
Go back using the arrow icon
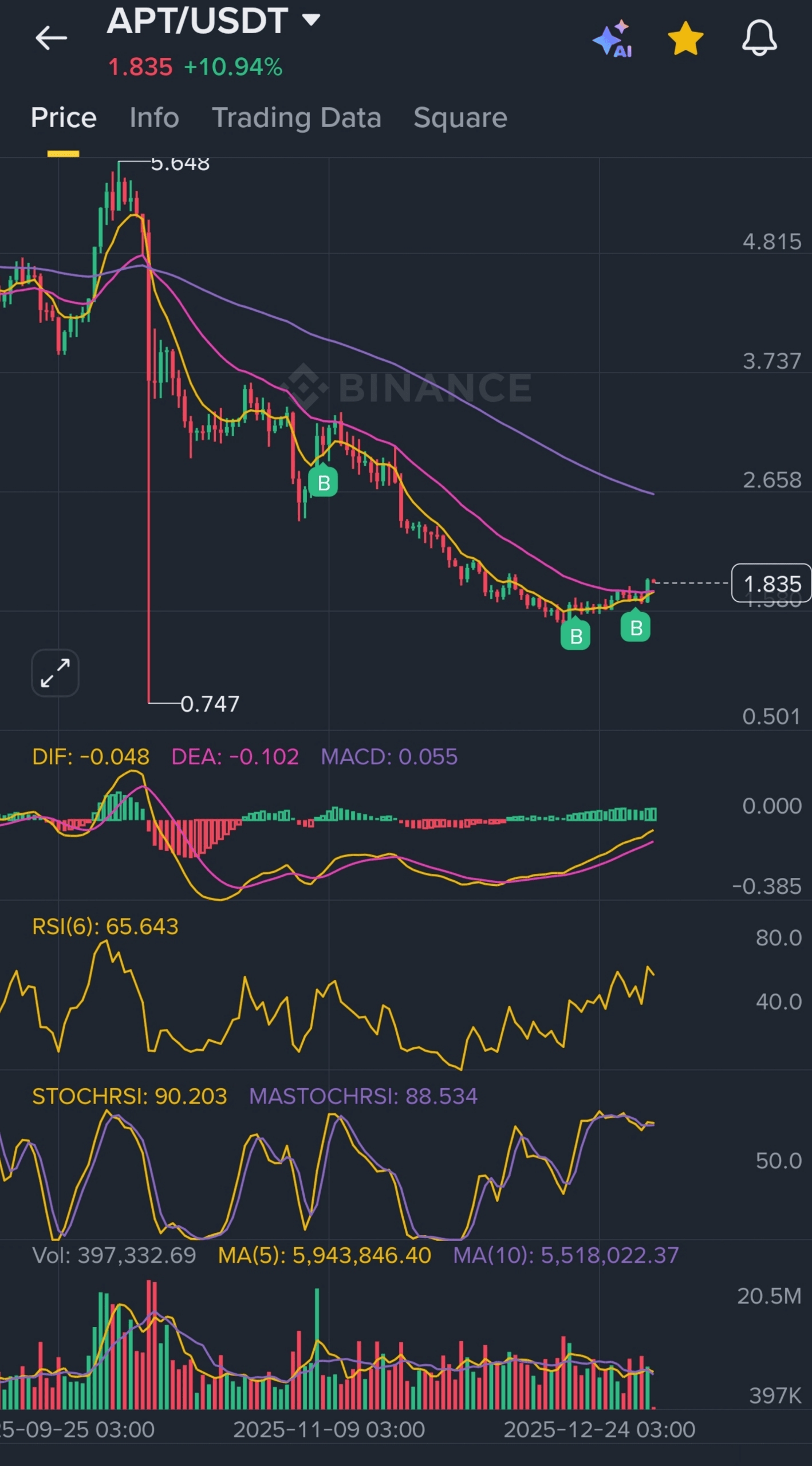(x=51, y=38)
